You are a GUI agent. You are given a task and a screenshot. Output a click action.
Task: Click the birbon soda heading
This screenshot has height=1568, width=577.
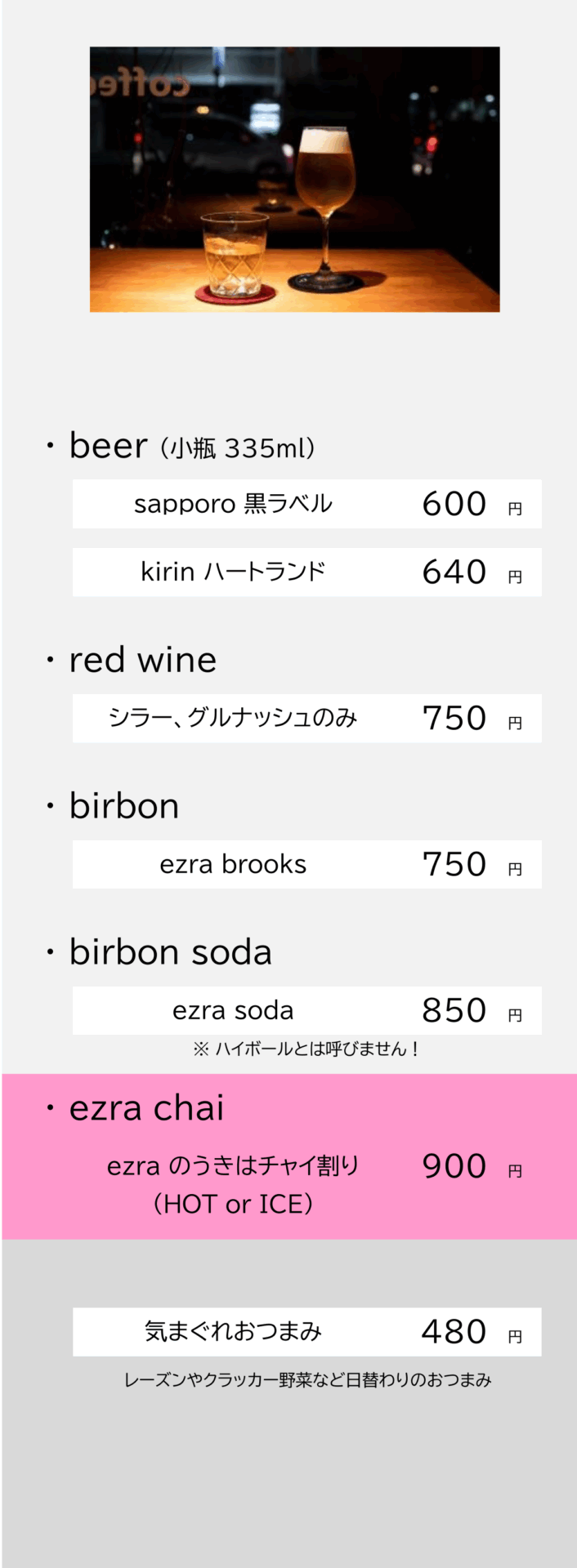pos(170,952)
